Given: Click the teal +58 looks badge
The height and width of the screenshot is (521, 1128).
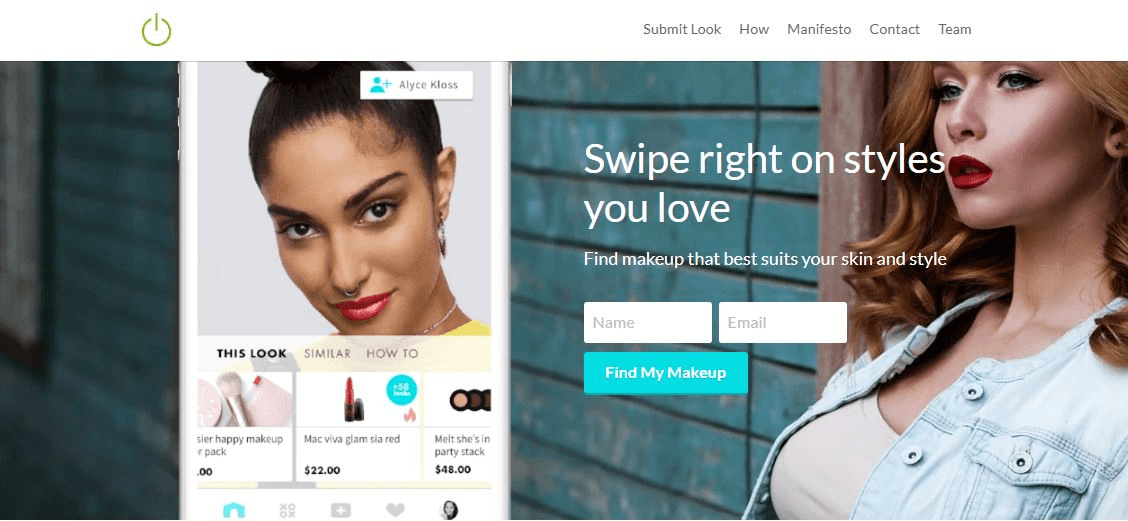Looking at the screenshot, I should (x=401, y=390).
